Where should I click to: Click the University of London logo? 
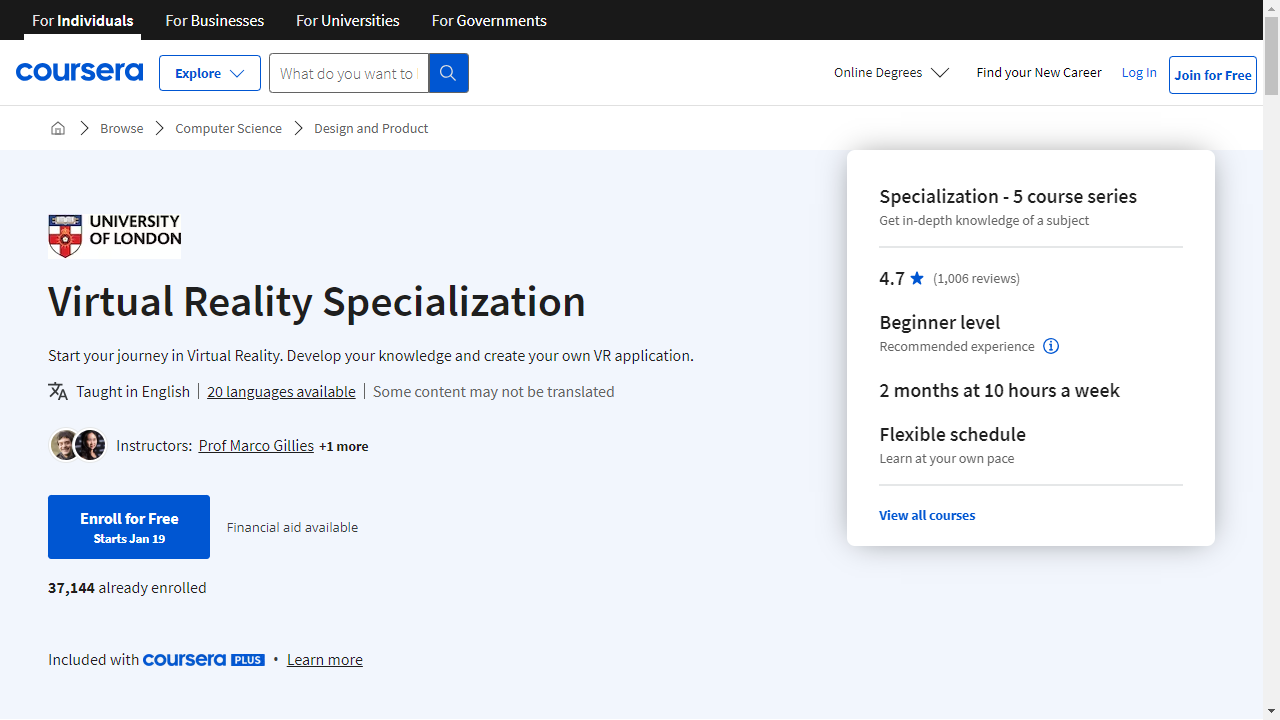[115, 236]
